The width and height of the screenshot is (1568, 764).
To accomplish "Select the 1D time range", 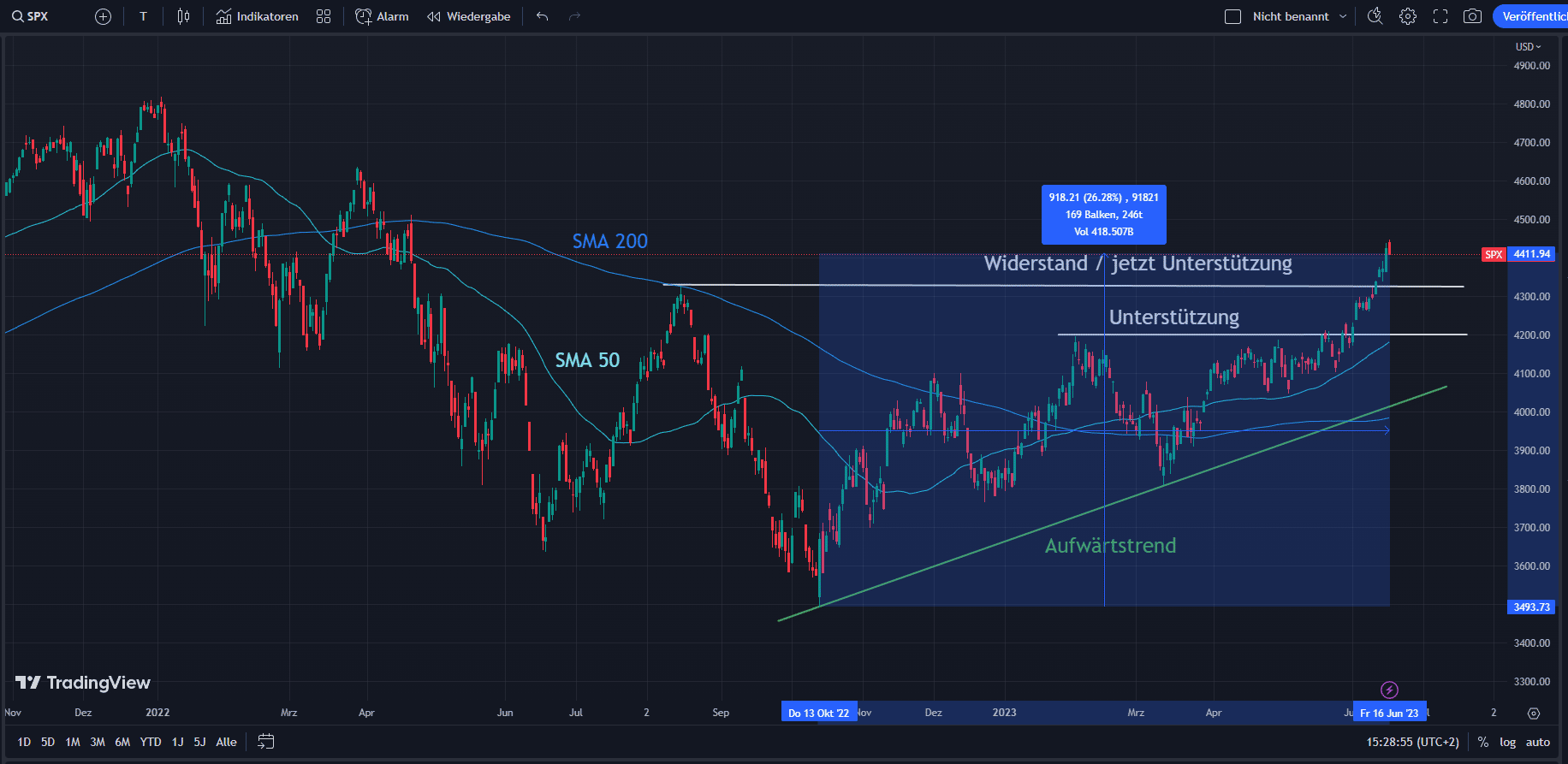I will (x=24, y=742).
